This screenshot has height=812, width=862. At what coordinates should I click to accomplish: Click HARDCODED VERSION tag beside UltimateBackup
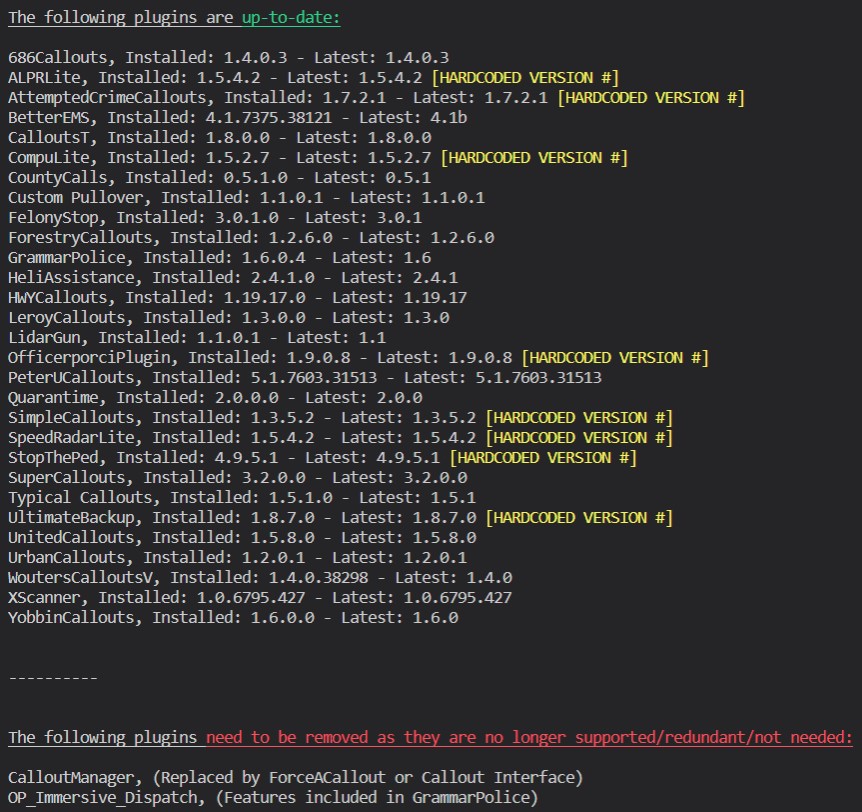tap(579, 517)
